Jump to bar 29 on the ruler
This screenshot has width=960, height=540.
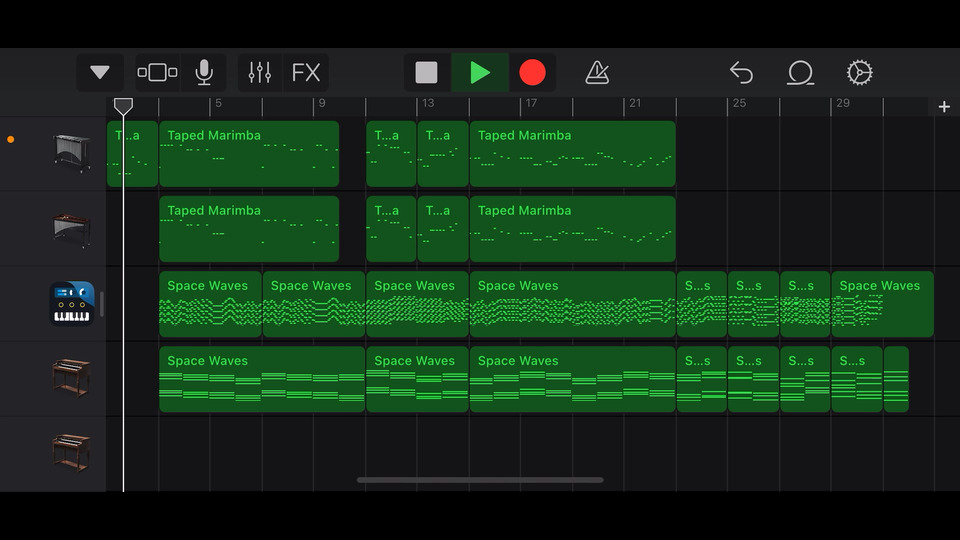click(x=843, y=103)
